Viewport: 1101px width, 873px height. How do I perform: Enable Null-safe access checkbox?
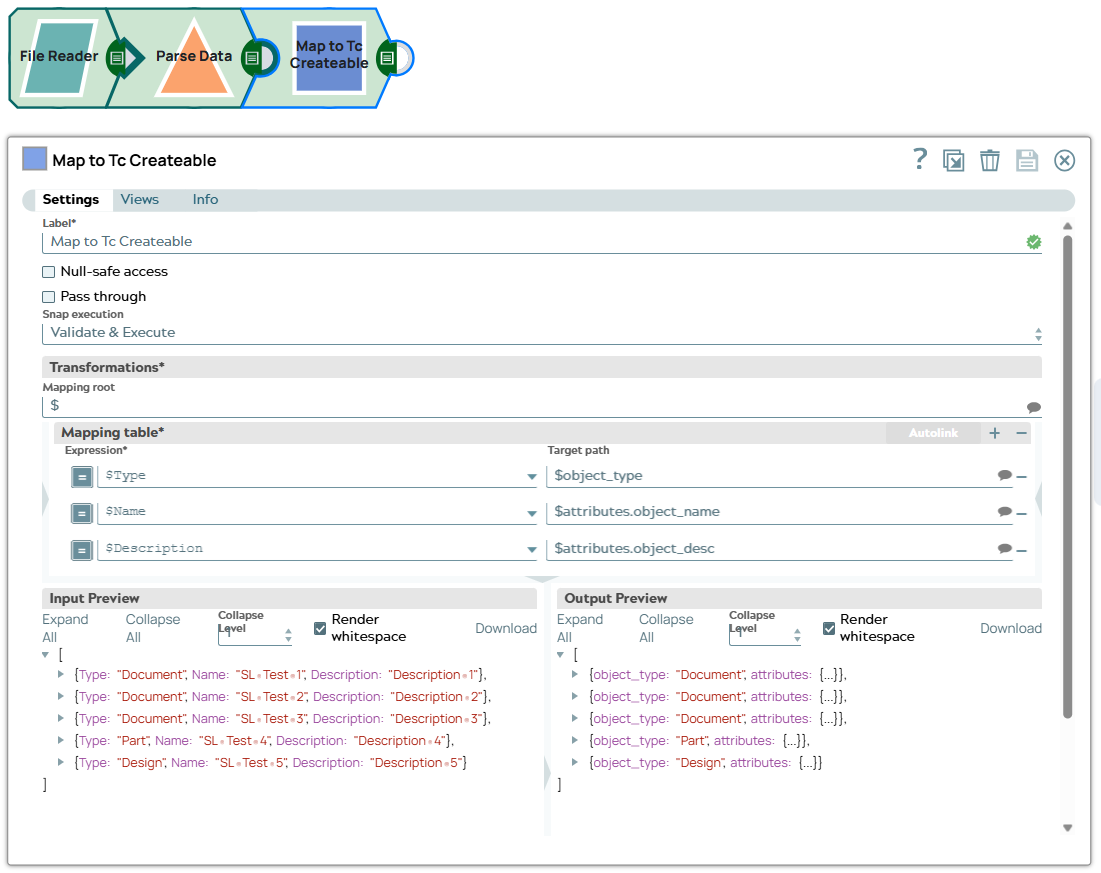pyautogui.click(x=48, y=272)
